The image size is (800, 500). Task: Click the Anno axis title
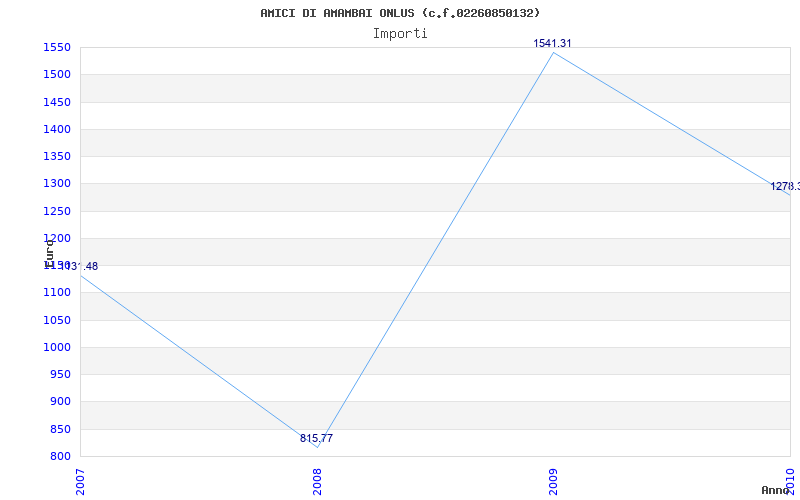pos(776,490)
